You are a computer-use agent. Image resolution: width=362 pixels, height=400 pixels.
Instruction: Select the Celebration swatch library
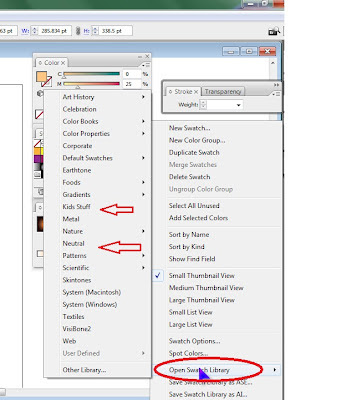click(97, 109)
